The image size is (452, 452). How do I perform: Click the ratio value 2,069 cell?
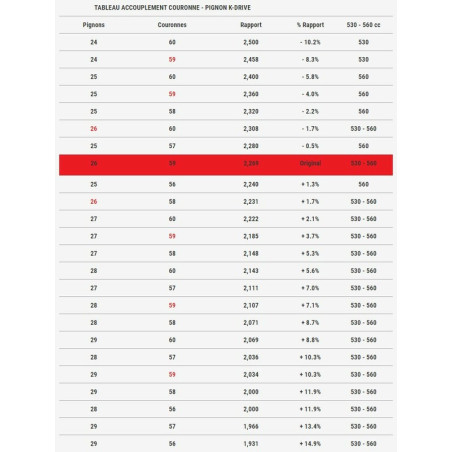pyautogui.click(x=251, y=340)
